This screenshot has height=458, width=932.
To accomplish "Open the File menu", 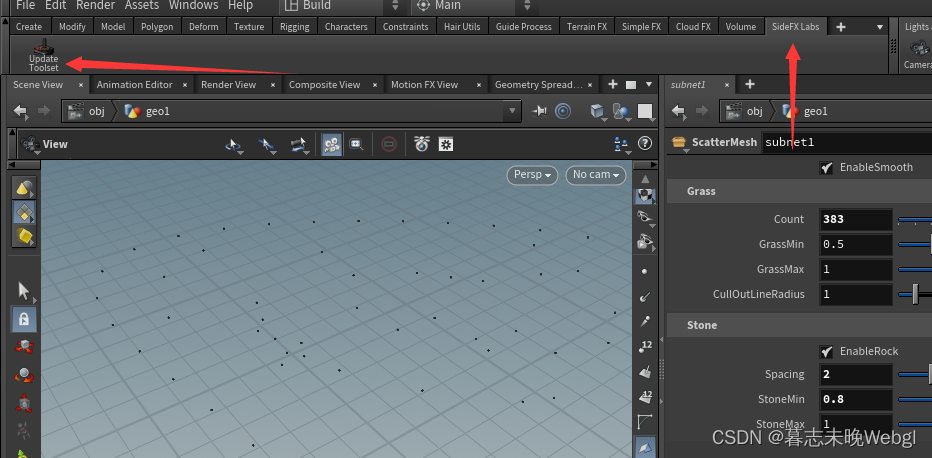I will pyautogui.click(x=26, y=6).
